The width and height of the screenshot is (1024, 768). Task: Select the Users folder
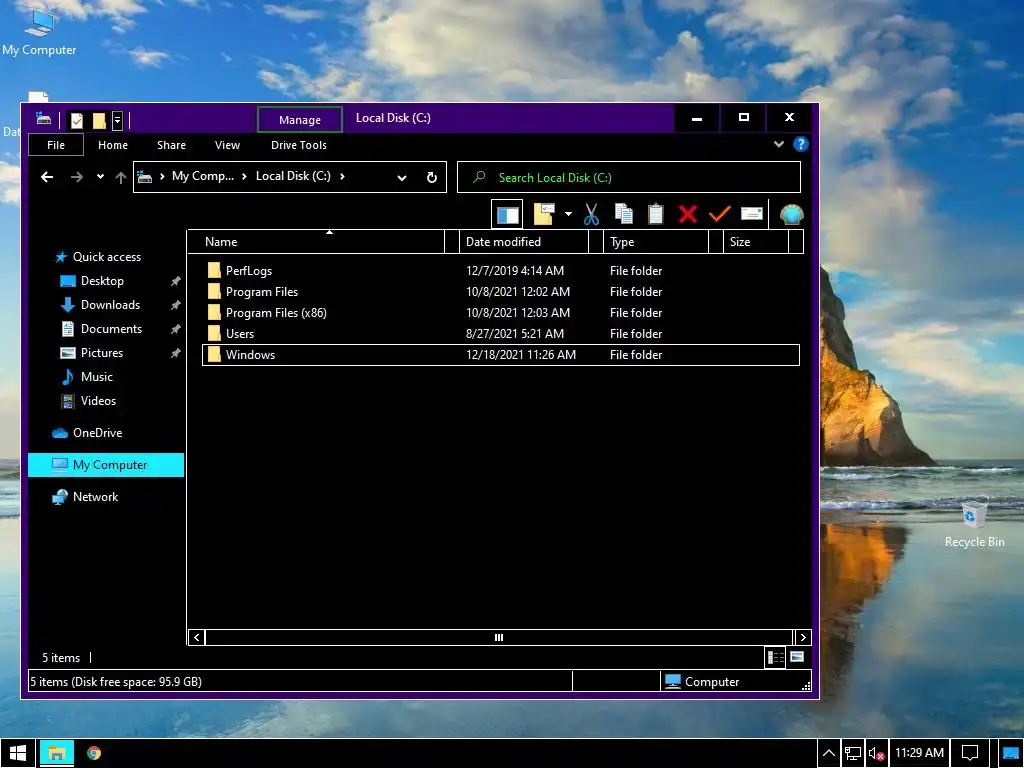tap(500, 334)
